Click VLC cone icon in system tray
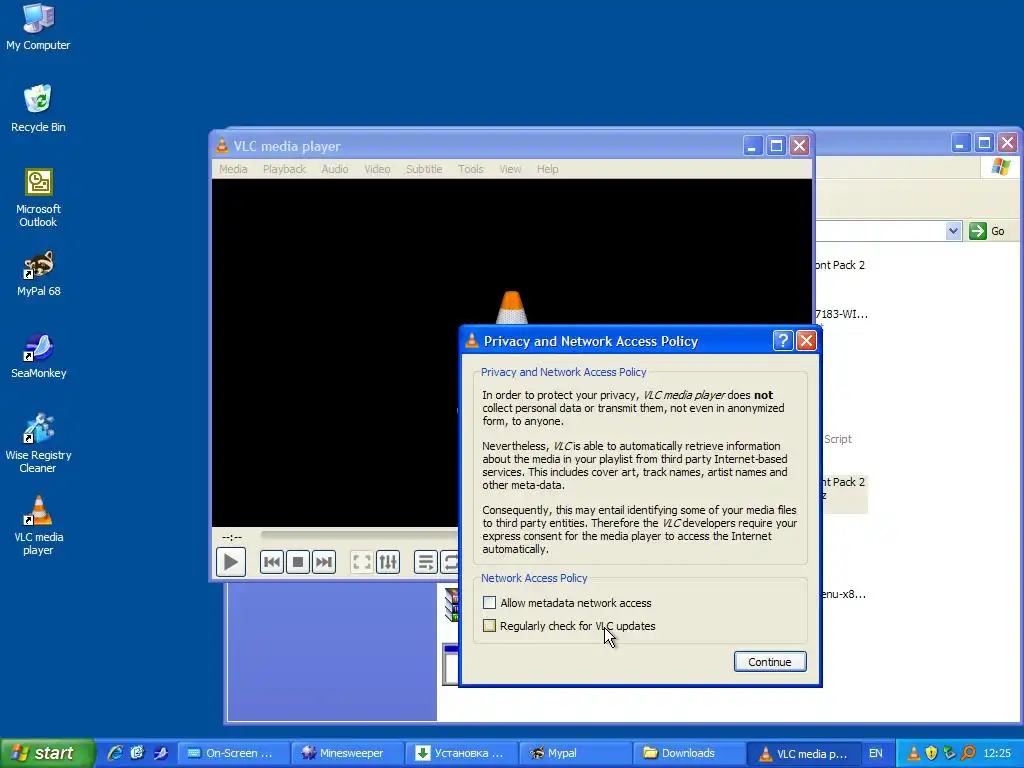This screenshot has height=768, width=1024. pyautogui.click(x=914, y=753)
